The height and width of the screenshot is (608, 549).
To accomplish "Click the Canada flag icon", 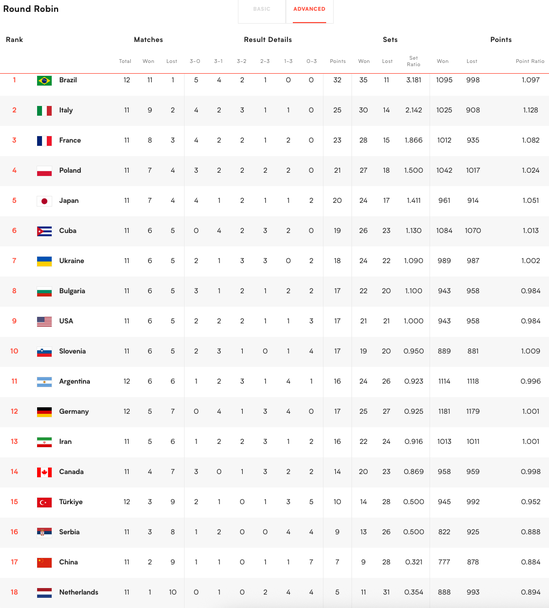I will tap(44, 472).
